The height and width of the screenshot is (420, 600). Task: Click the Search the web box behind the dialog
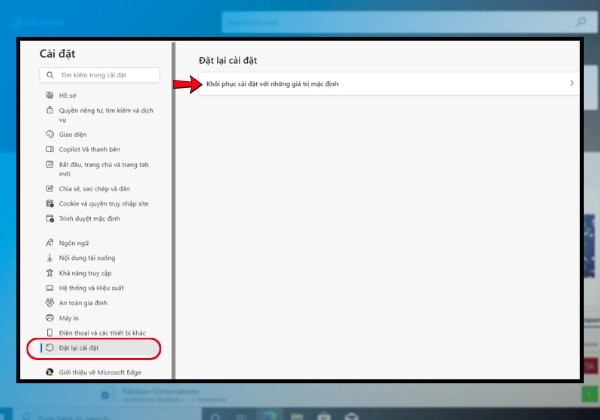point(409,22)
